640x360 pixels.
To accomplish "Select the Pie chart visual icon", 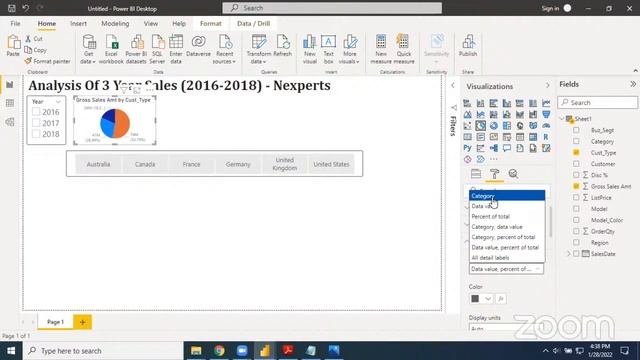I will [x=480, y=126].
